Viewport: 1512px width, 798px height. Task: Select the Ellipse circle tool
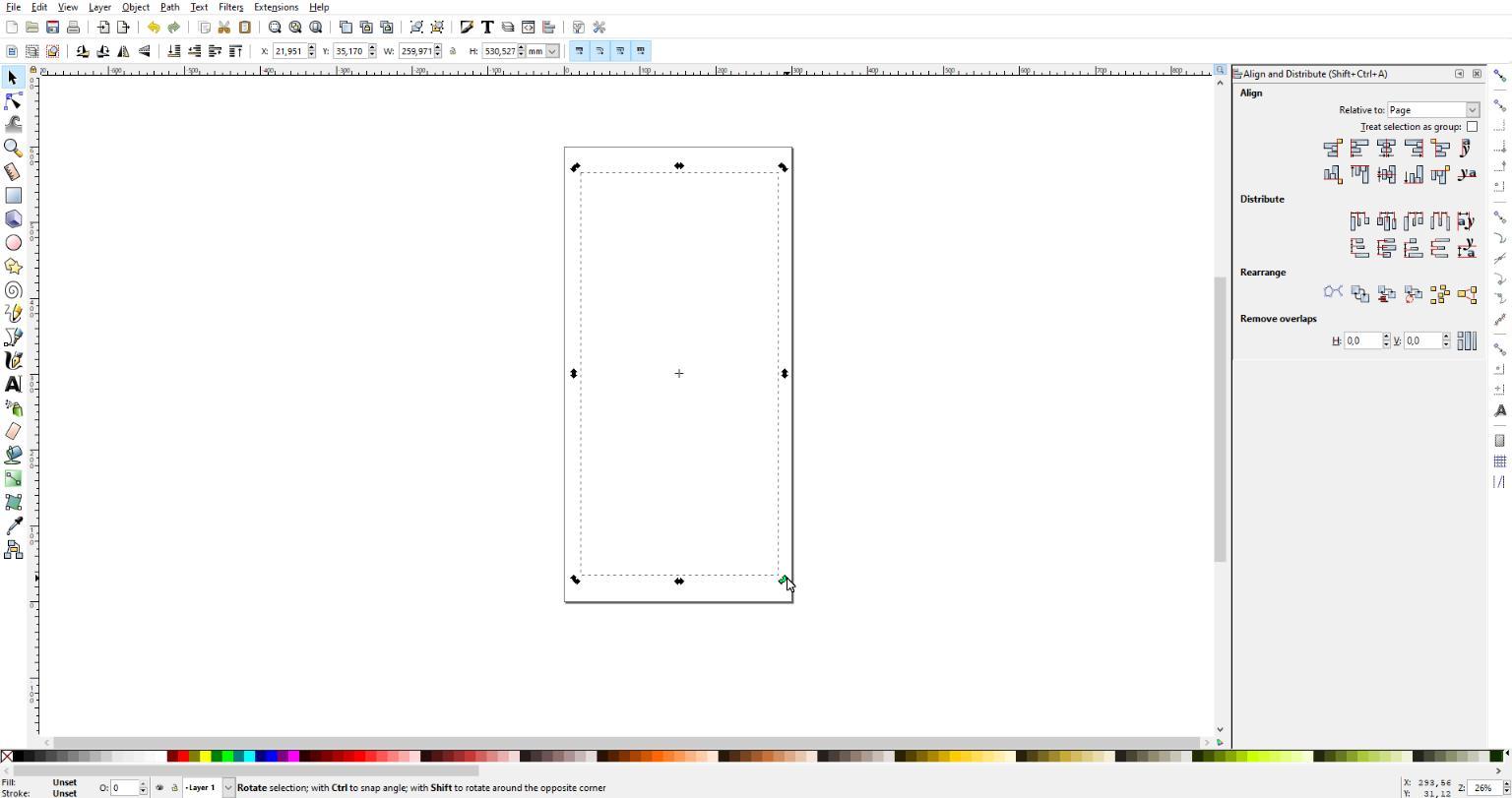pos(13,242)
